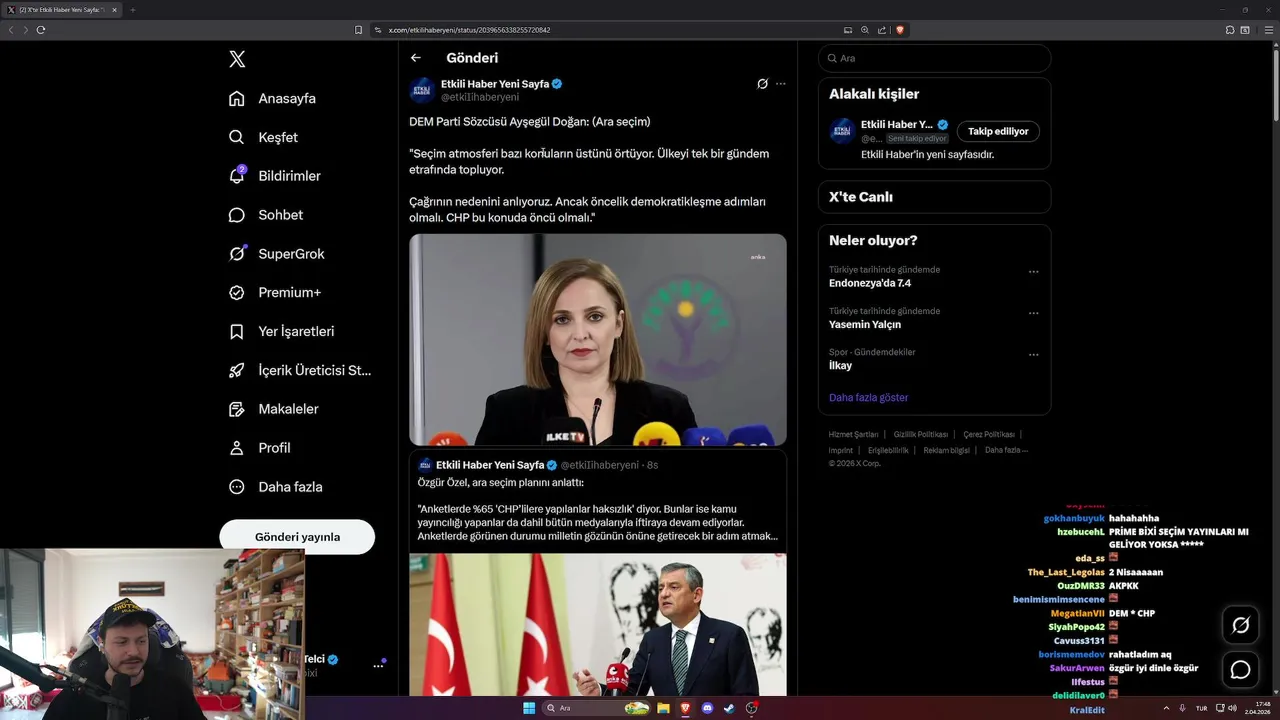Open more options for Endonezya'da 7.4 trend

pyautogui.click(x=1034, y=272)
